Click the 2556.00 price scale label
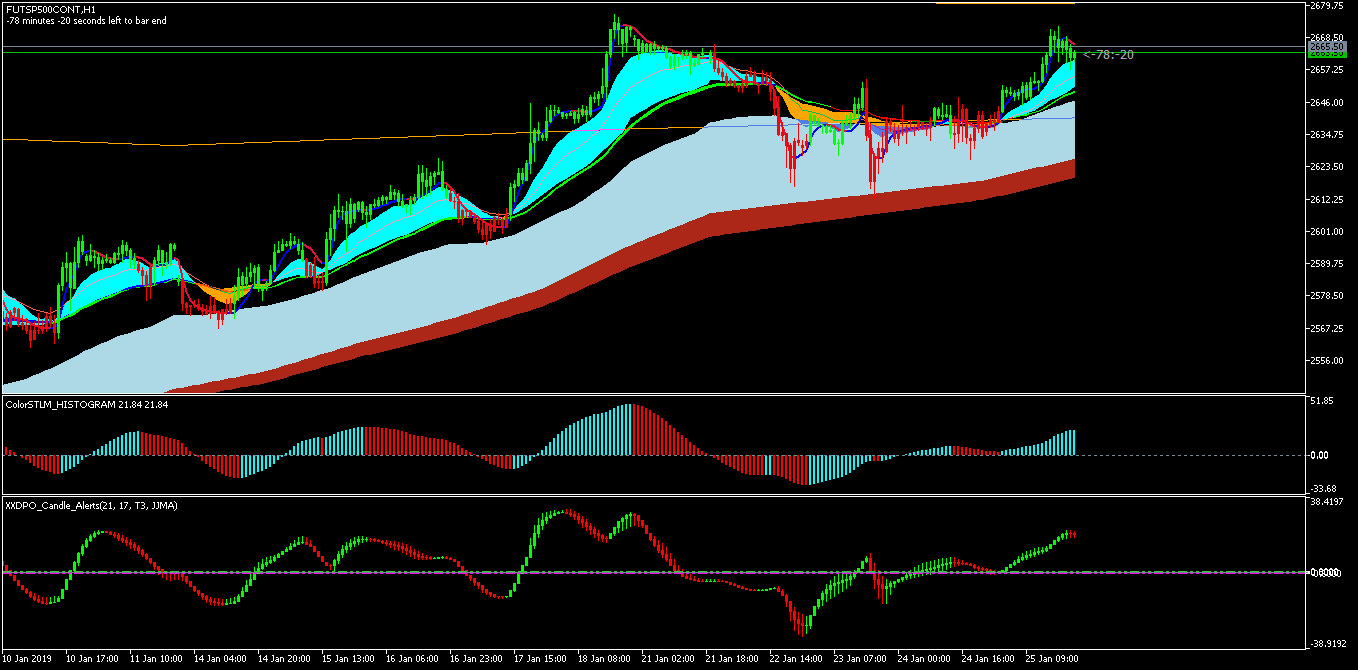The image size is (1358, 670). tap(1325, 361)
